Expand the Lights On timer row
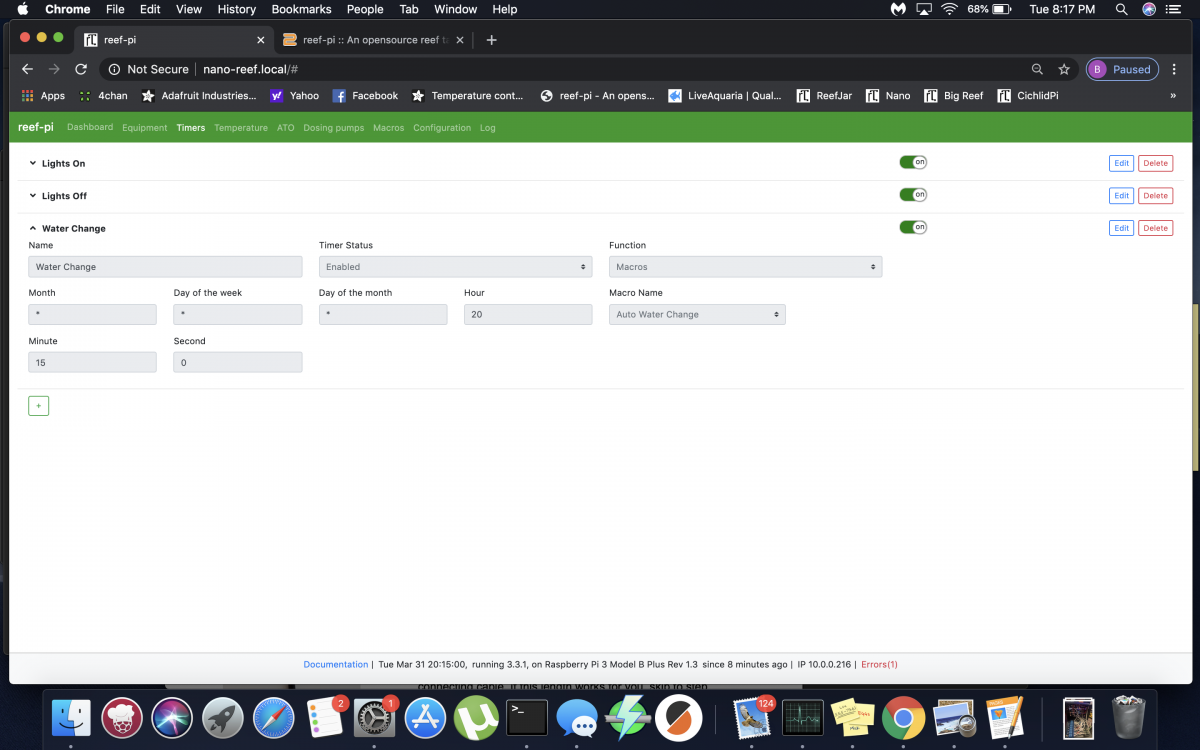This screenshot has width=1200, height=750. click(x=63, y=163)
